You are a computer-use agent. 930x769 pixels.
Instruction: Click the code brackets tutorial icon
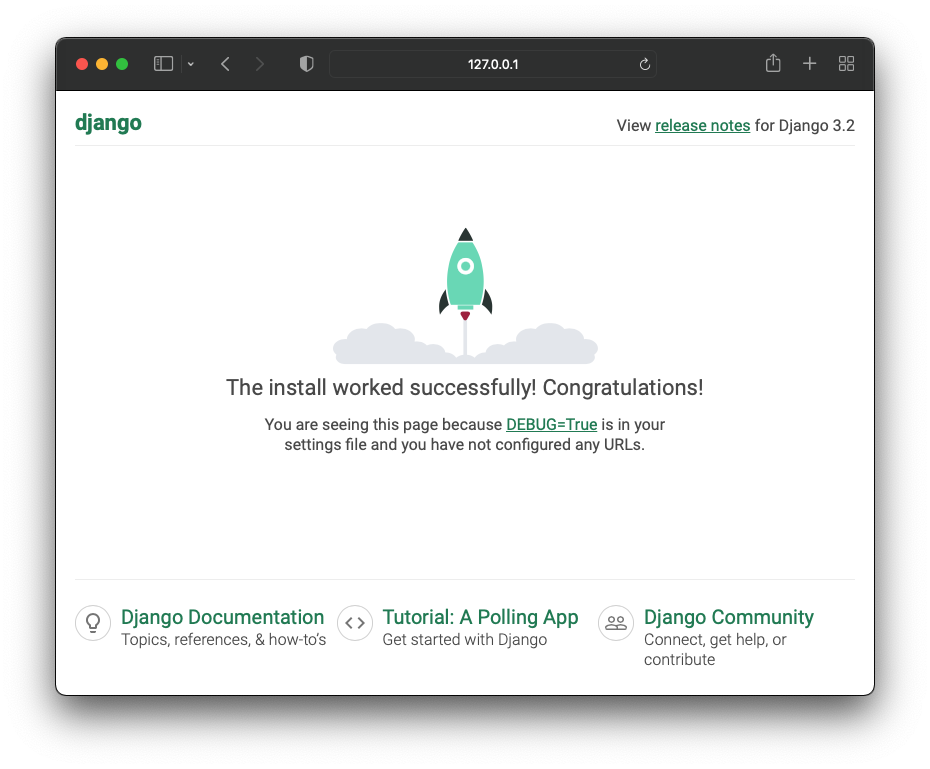(x=355, y=623)
